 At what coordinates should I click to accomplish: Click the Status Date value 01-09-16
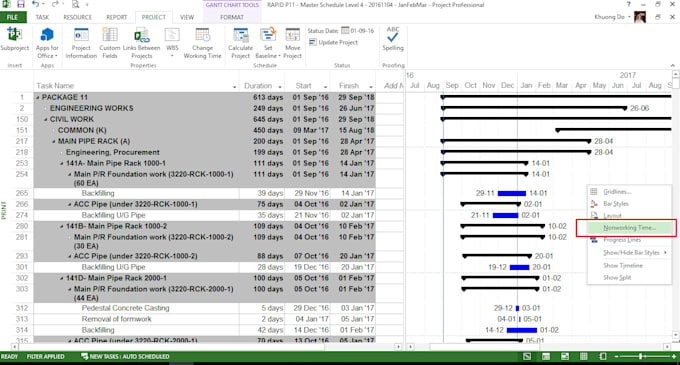click(x=363, y=31)
